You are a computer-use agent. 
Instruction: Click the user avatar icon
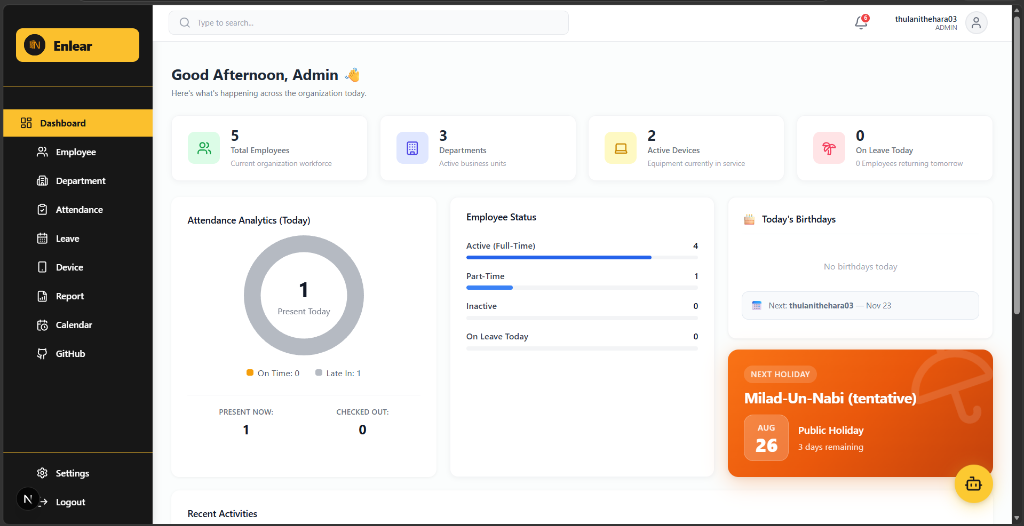(976, 23)
